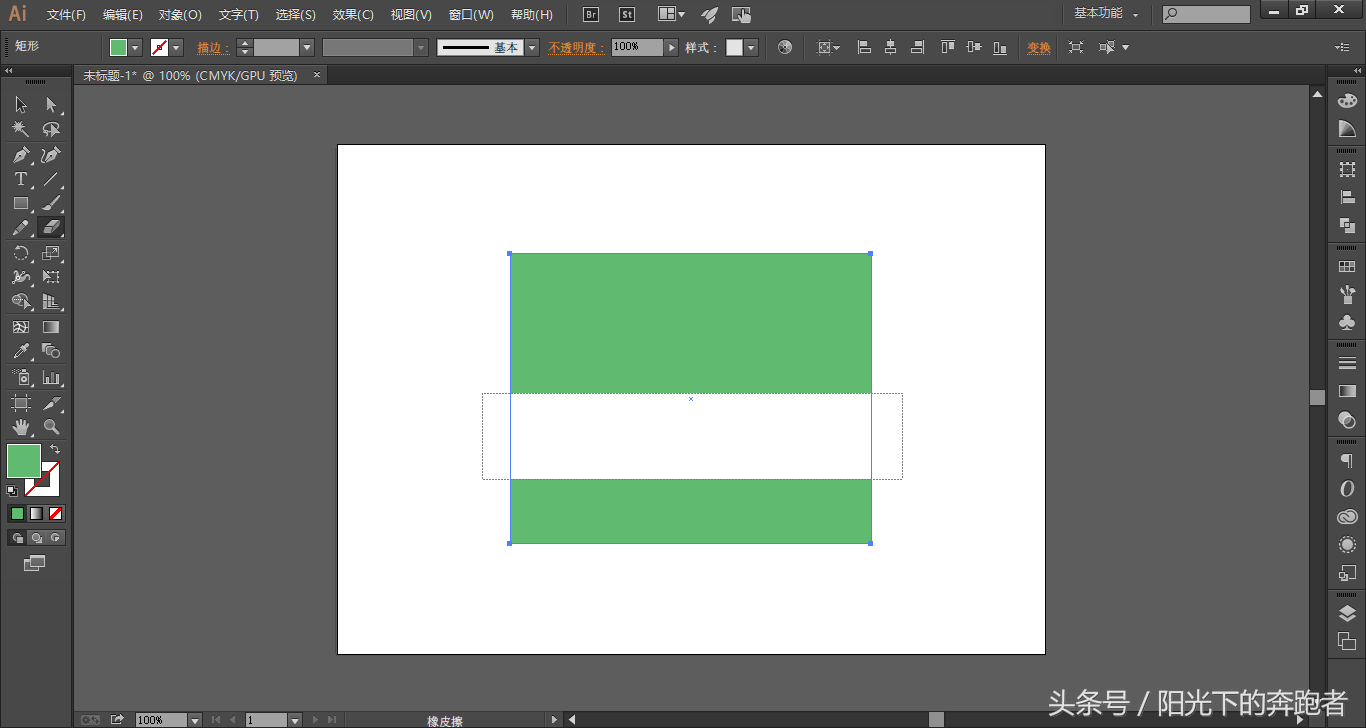The width and height of the screenshot is (1366, 728).
Task: Open the 不透明度 transparency link
Action: [577, 48]
